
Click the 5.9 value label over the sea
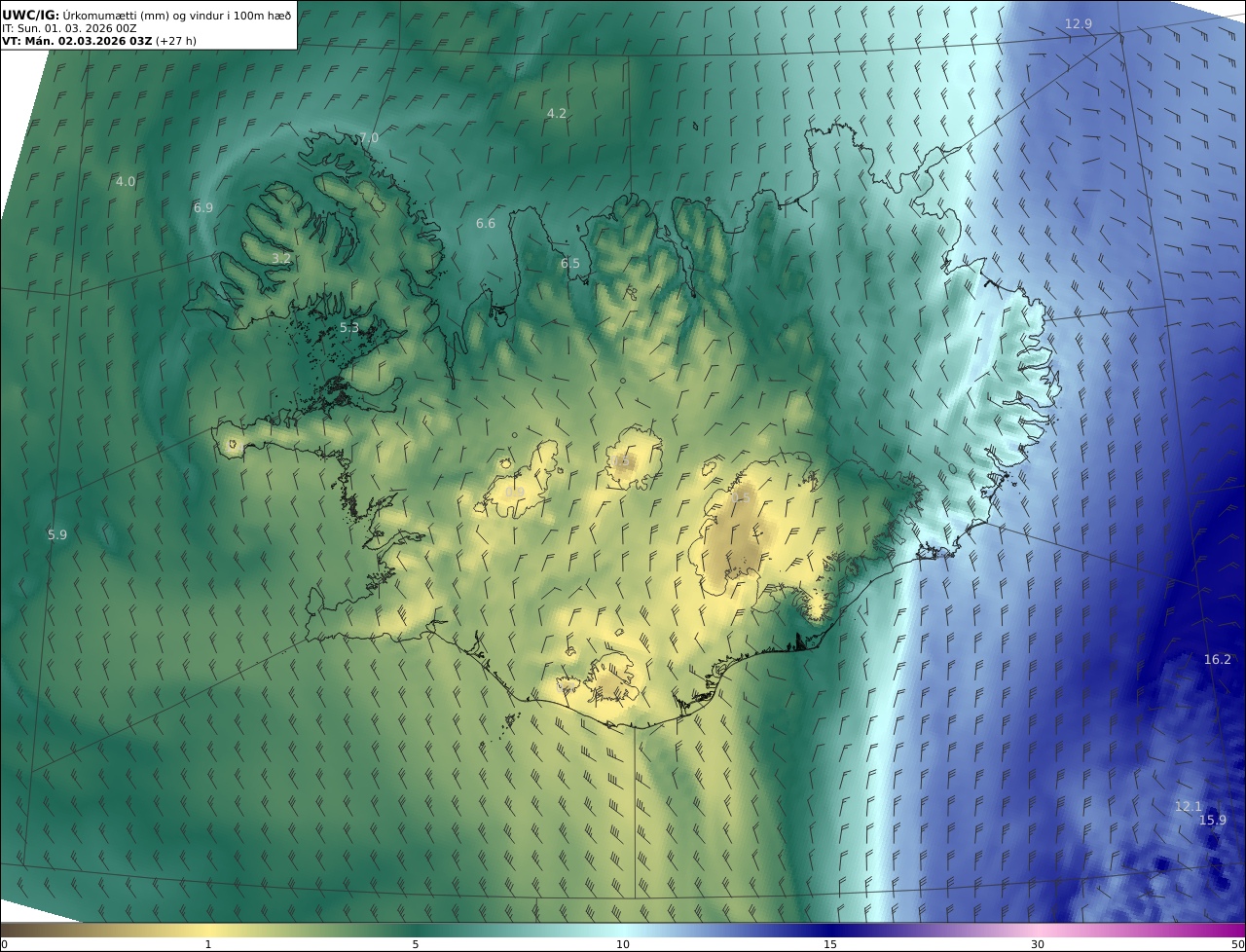pyautogui.click(x=57, y=534)
